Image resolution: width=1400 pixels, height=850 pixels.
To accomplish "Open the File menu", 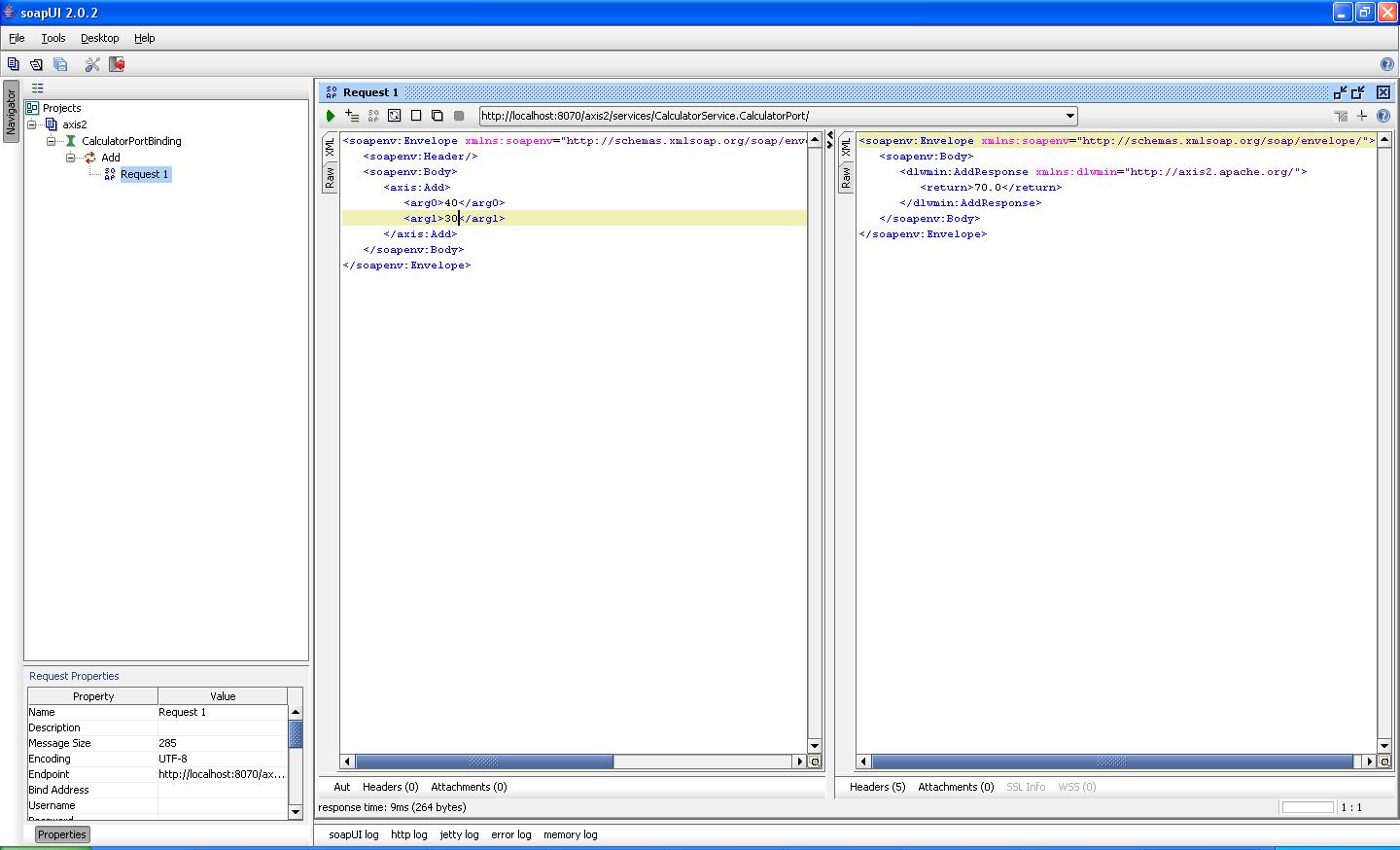I will click(17, 38).
